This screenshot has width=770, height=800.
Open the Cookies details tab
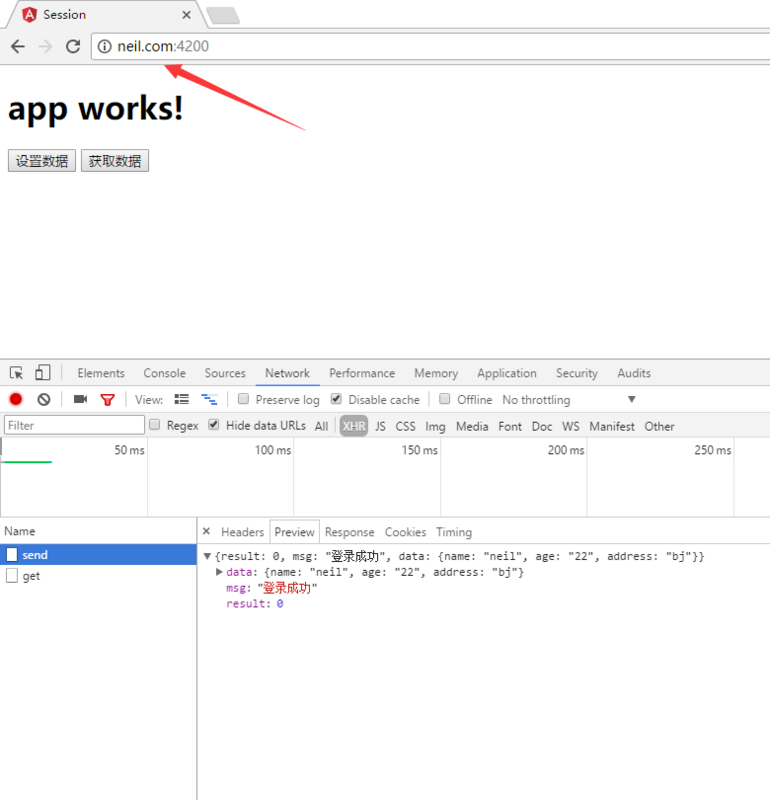click(405, 532)
